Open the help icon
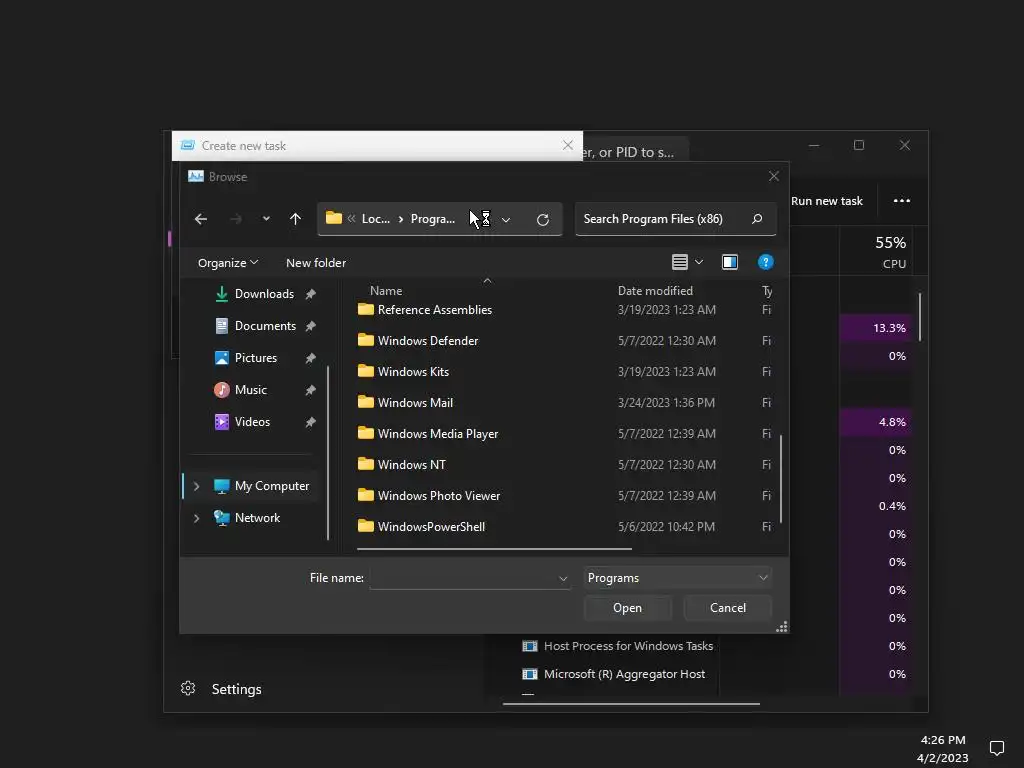Screen dimensions: 1024x768 [765, 262]
